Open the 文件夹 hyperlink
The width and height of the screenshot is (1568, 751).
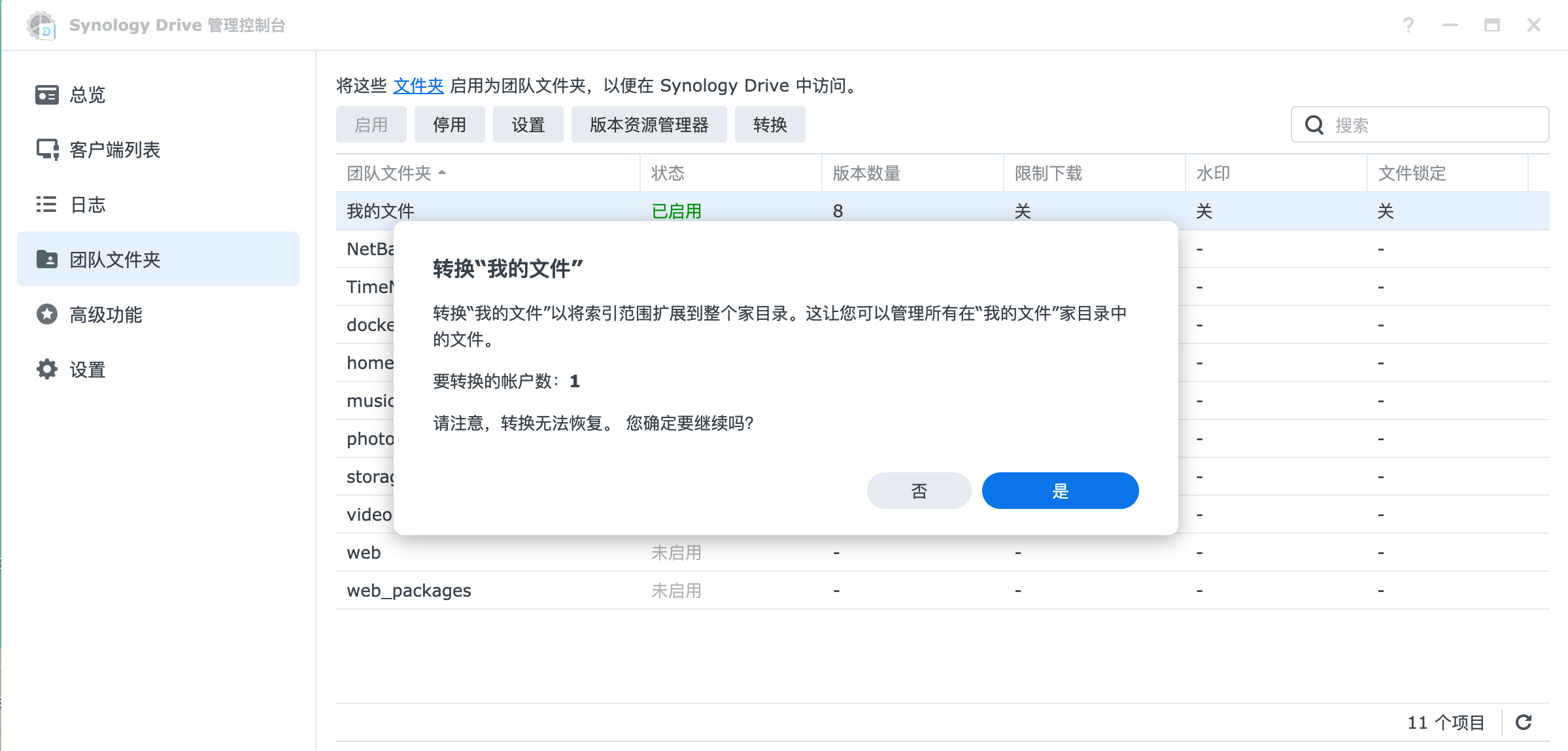click(418, 86)
